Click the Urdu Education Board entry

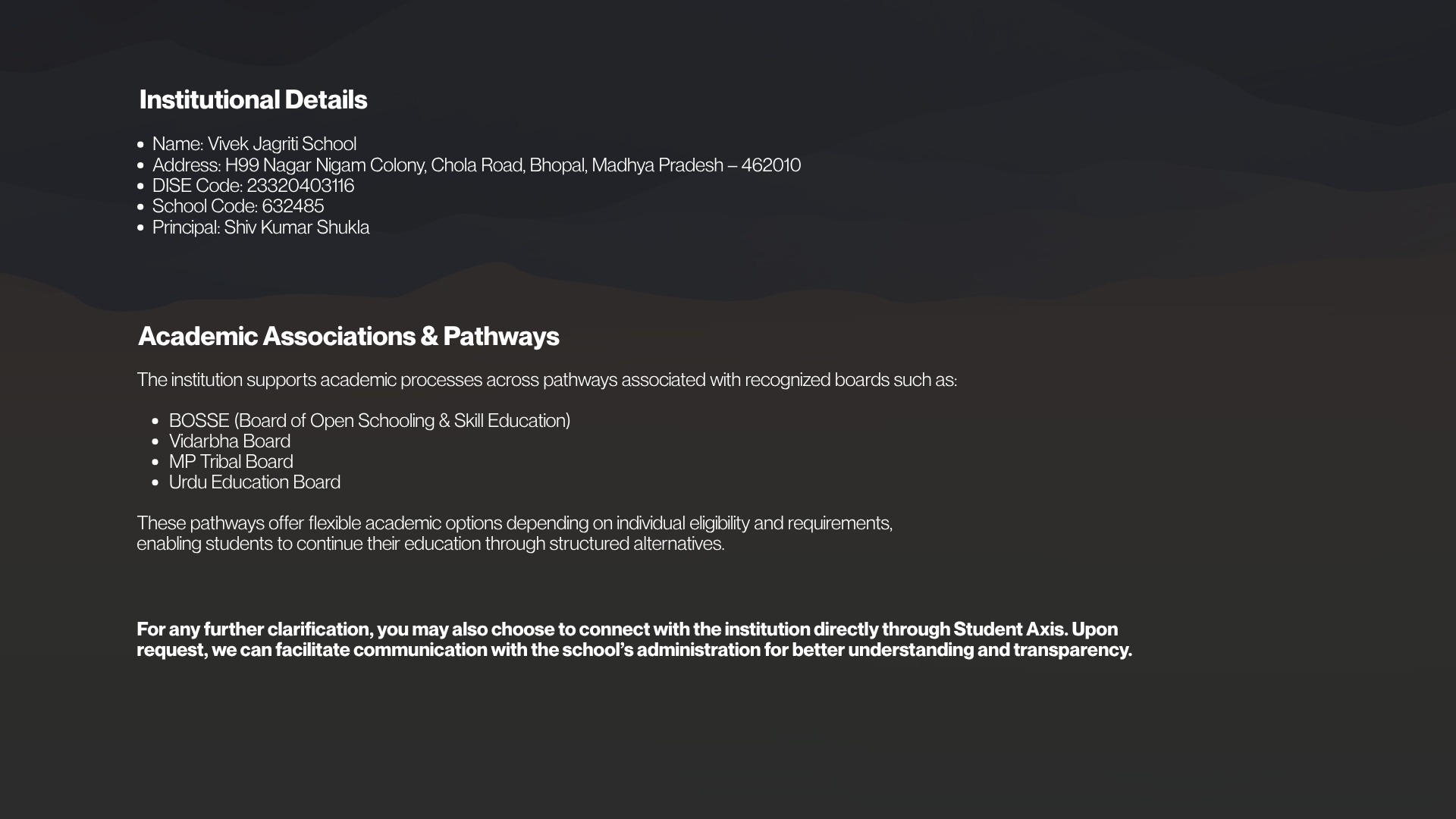[x=254, y=482]
